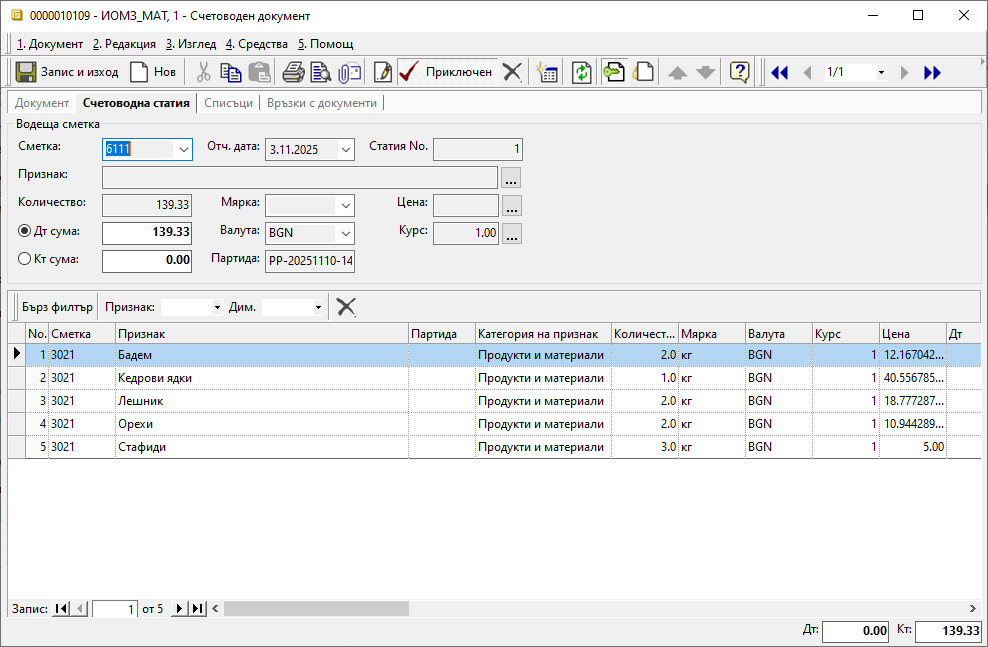
Task: Click the Нов button to create new
Action: click(x=152, y=72)
